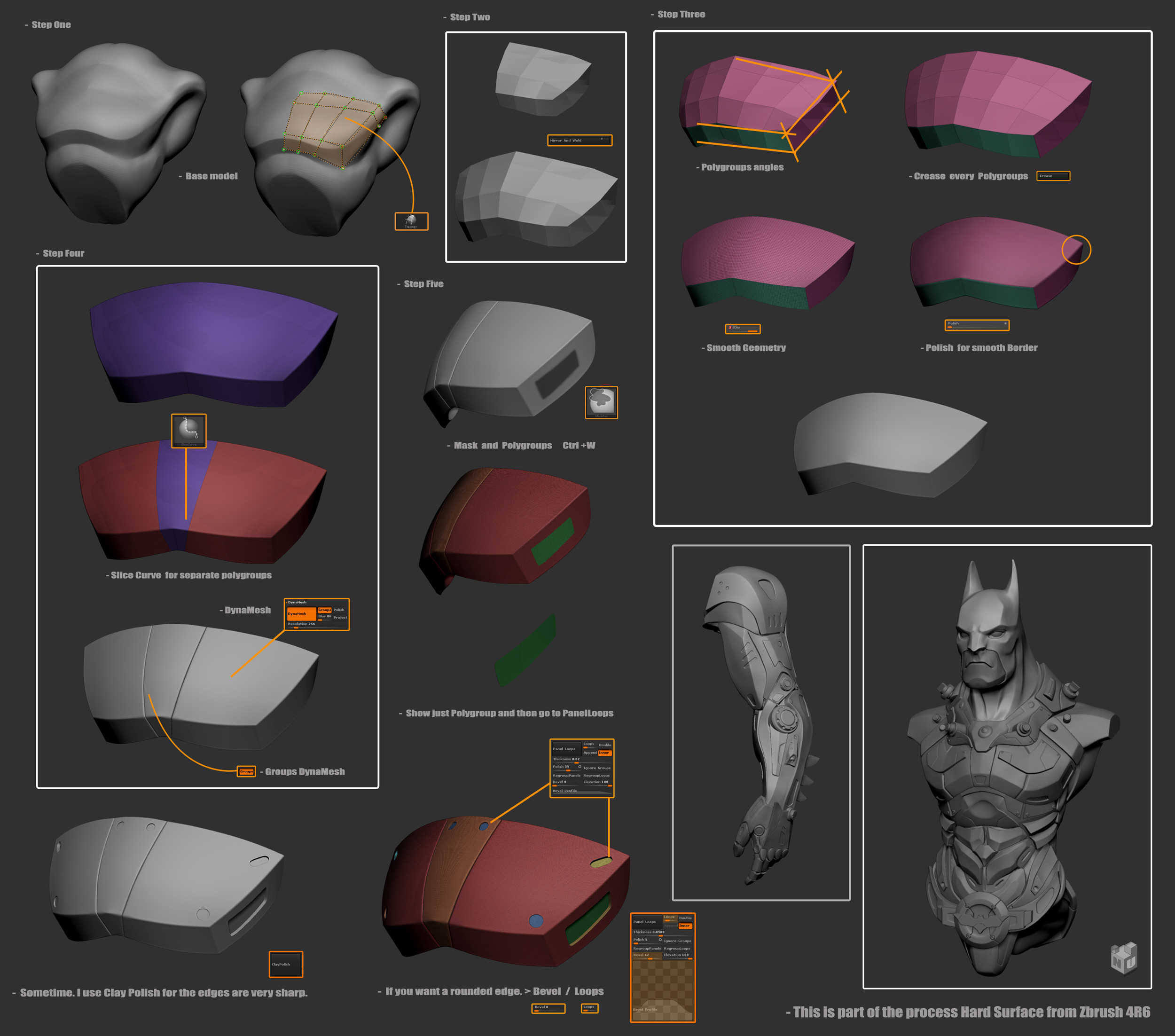Click Groups button beside Groups DynaMesh caption
The height and width of the screenshot is (1036, 1175).
pos(247,771)
